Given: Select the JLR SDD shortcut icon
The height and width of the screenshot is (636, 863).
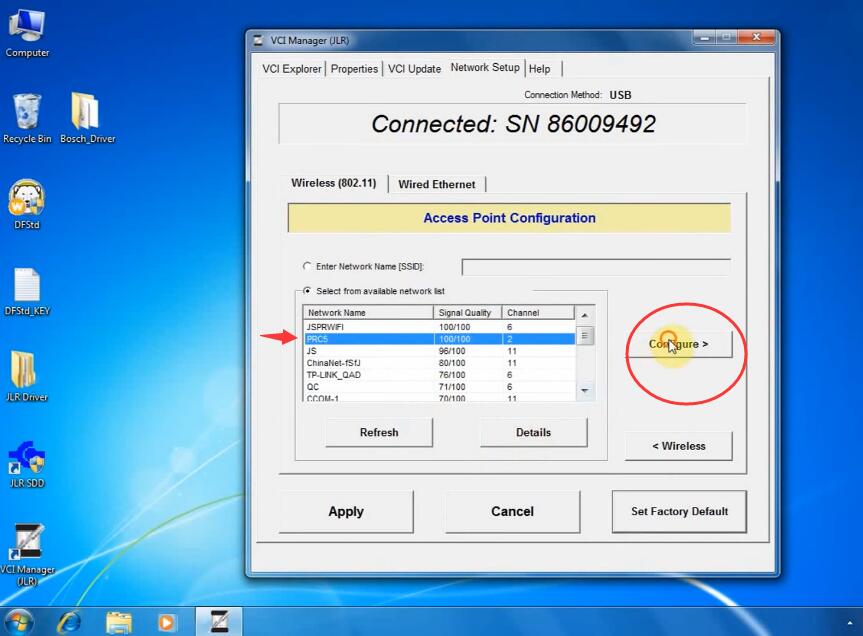Looking at the screenshot, I should coord(26,464).
